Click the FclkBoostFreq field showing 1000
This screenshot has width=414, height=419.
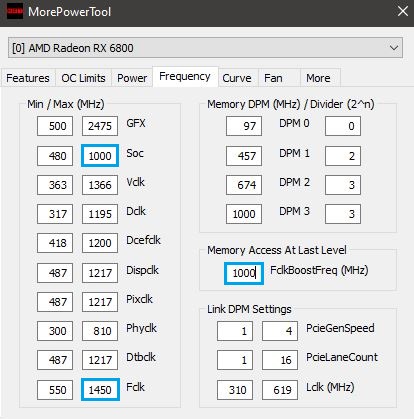pyautogui.click(x=244, y=273)
